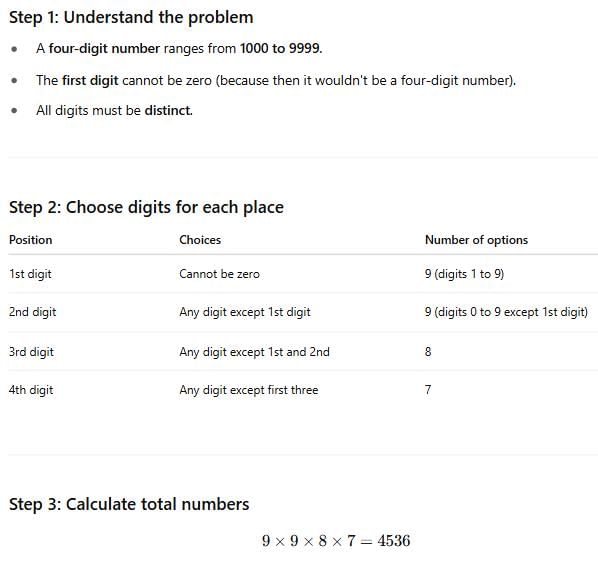598x563 pixels.
Task: Click the 'Step 1: Understand the problem' heading
Action: [x=131, y=18]
